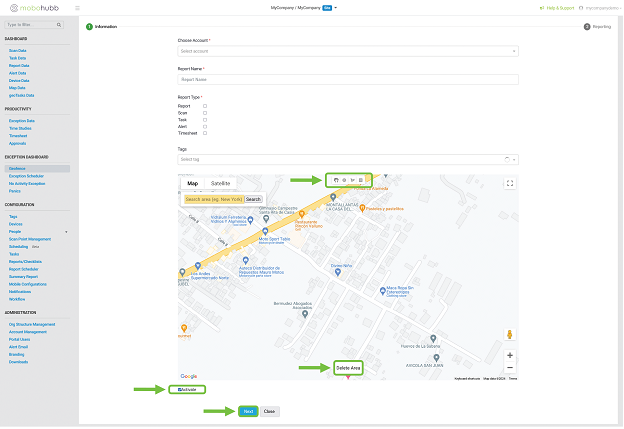Toggle map fullscreen view

510,183
